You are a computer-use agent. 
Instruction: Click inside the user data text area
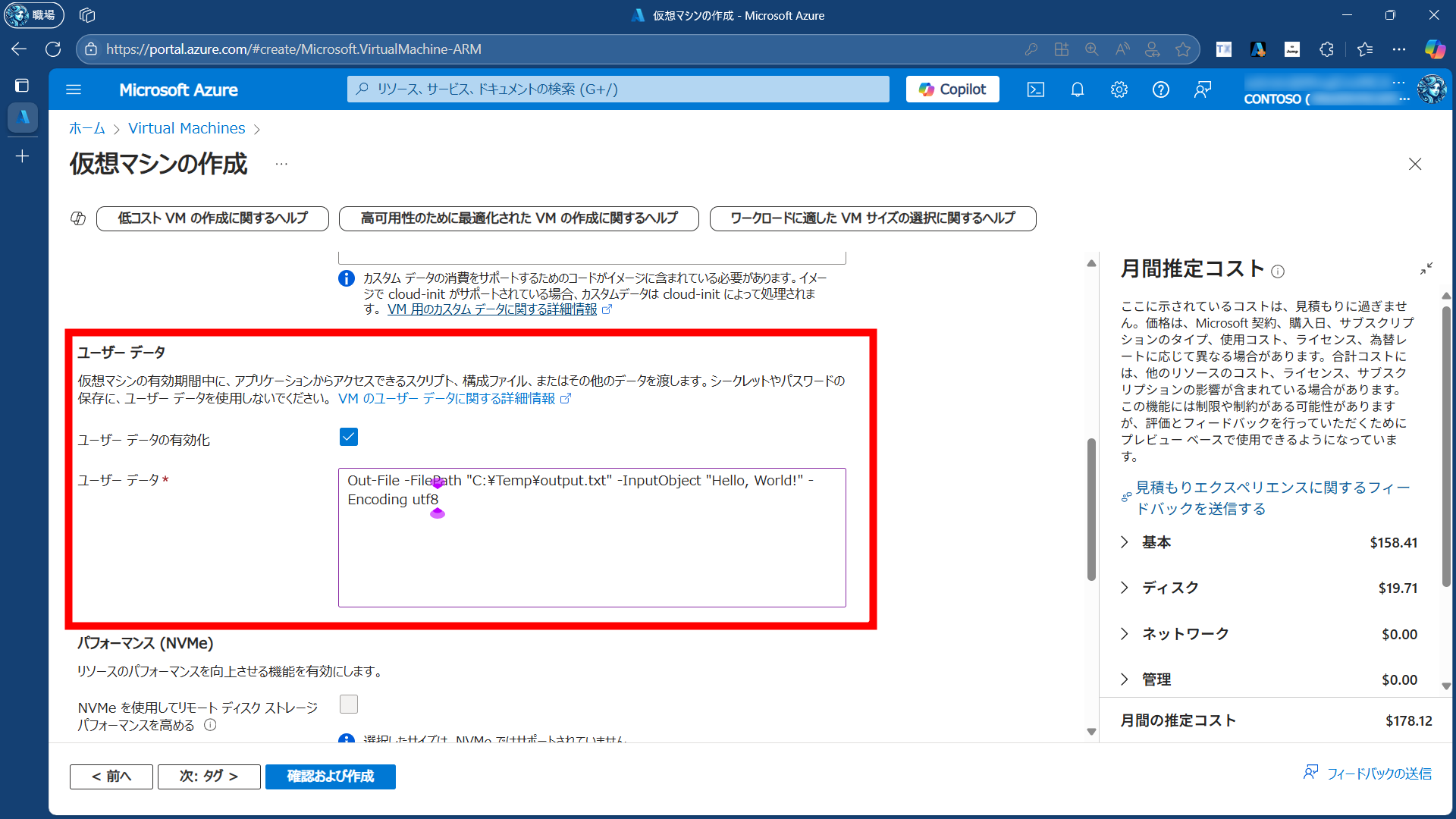pyautogui.click(x=591, y=554)
